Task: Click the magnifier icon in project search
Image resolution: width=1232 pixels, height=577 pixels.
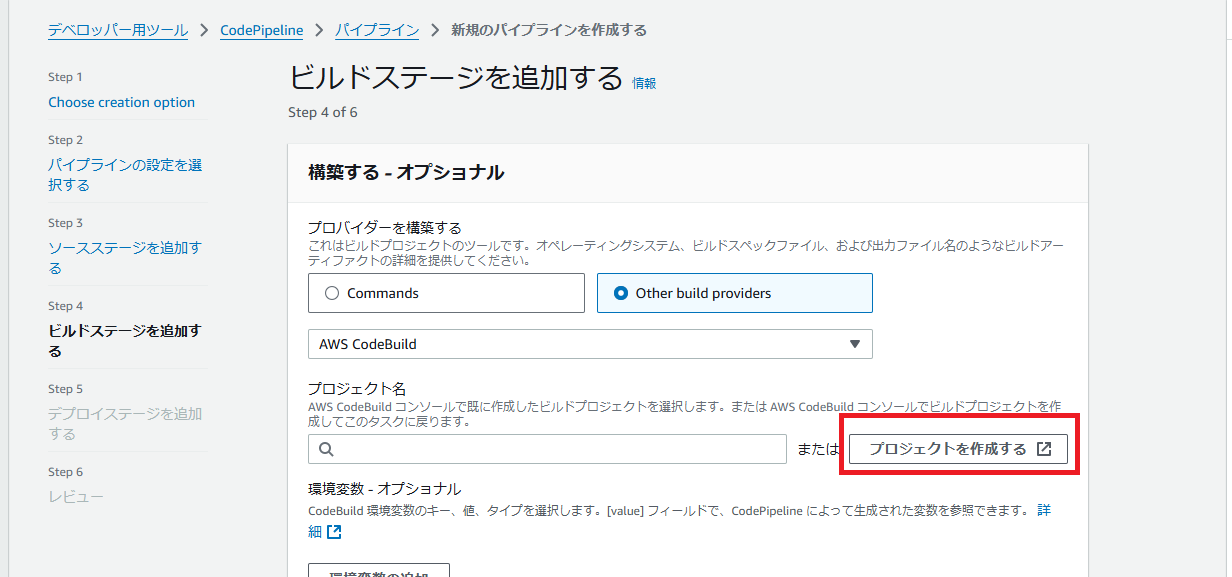Action: pos(326,449)
